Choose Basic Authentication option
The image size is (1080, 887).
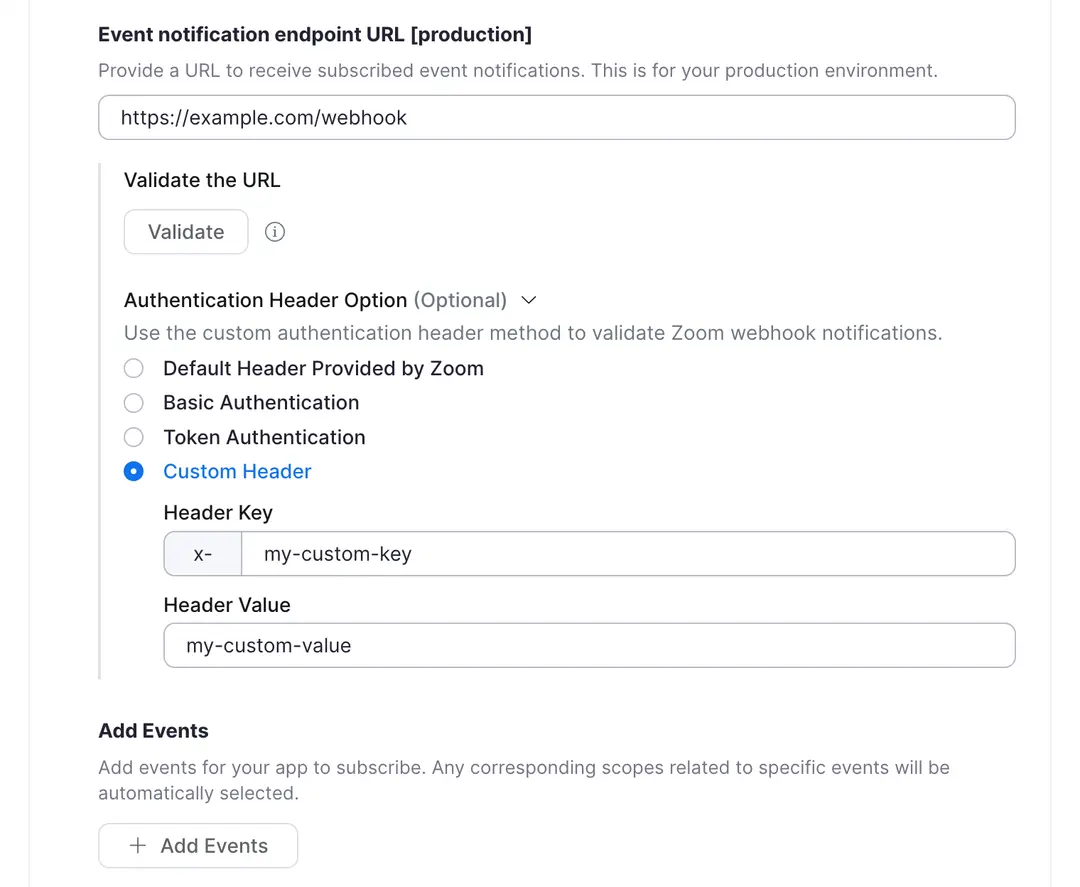pos(134,403)
